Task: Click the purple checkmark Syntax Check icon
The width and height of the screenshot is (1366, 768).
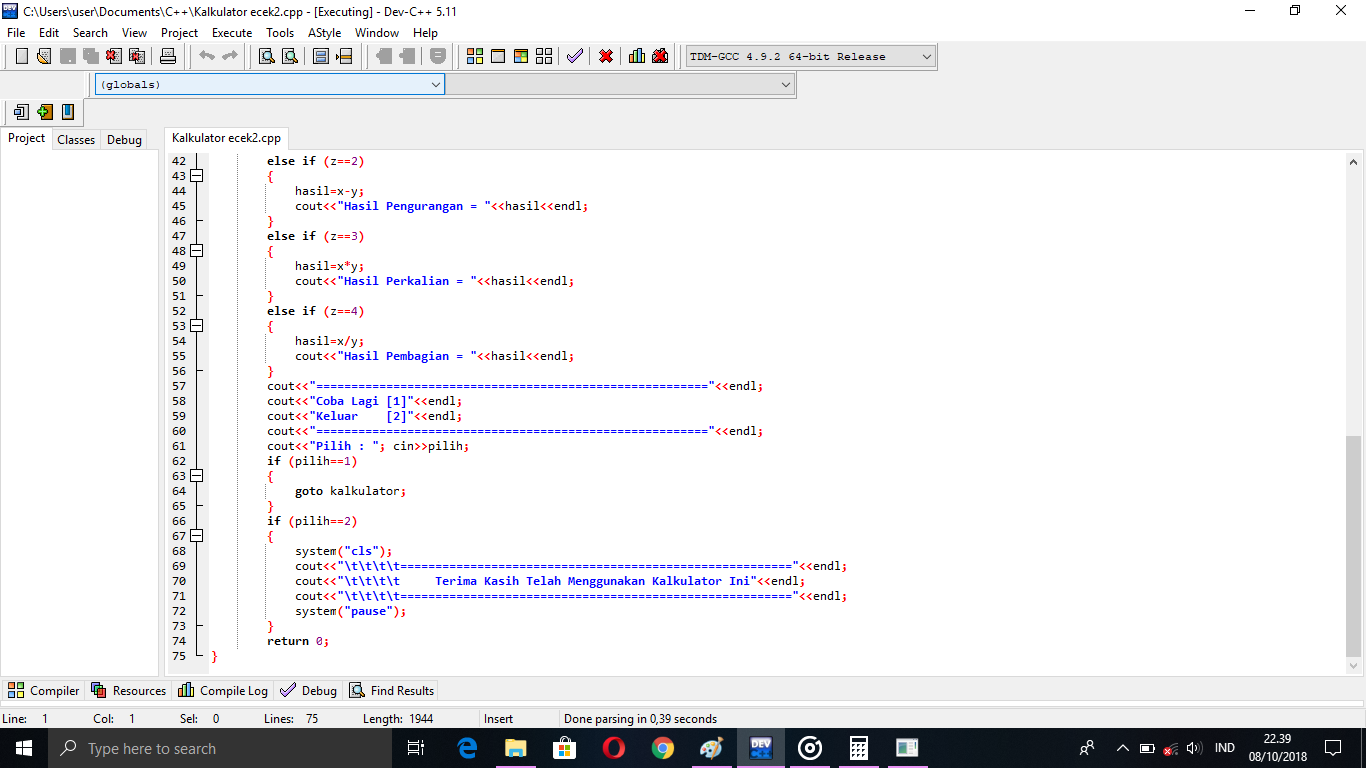Action: (x=575, y=56)
